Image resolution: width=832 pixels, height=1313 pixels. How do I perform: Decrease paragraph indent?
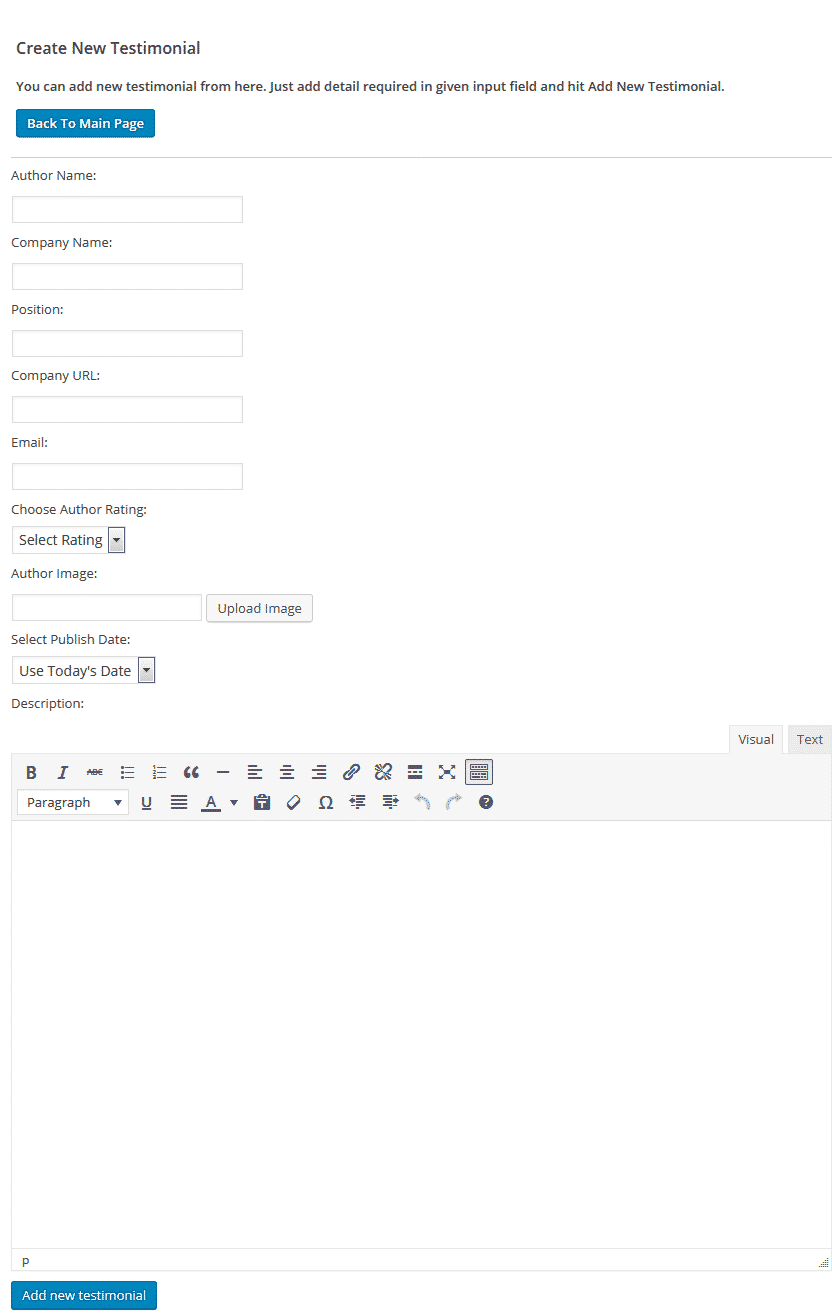pos(358,802)
